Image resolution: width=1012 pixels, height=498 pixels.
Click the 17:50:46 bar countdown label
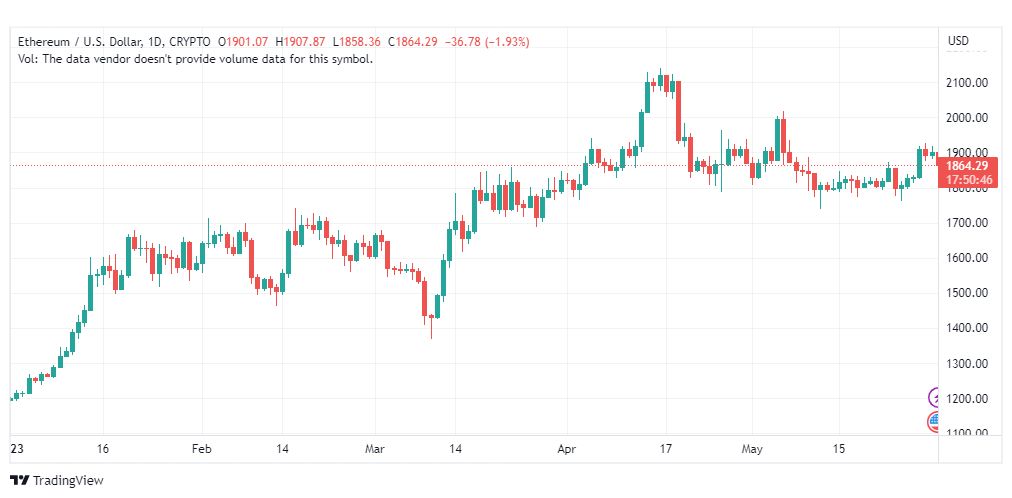point(966,180)
